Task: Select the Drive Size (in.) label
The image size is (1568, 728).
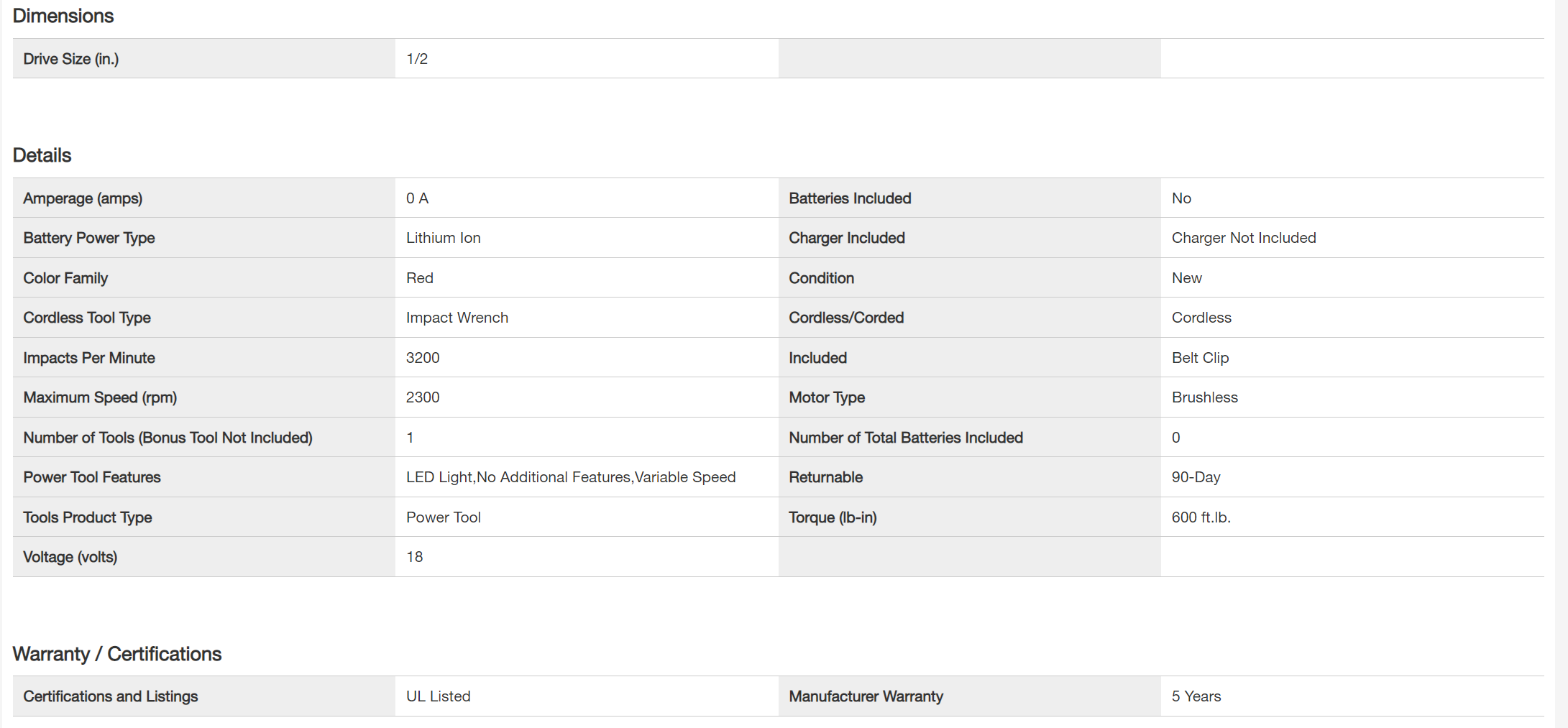Action: [71, 59]
